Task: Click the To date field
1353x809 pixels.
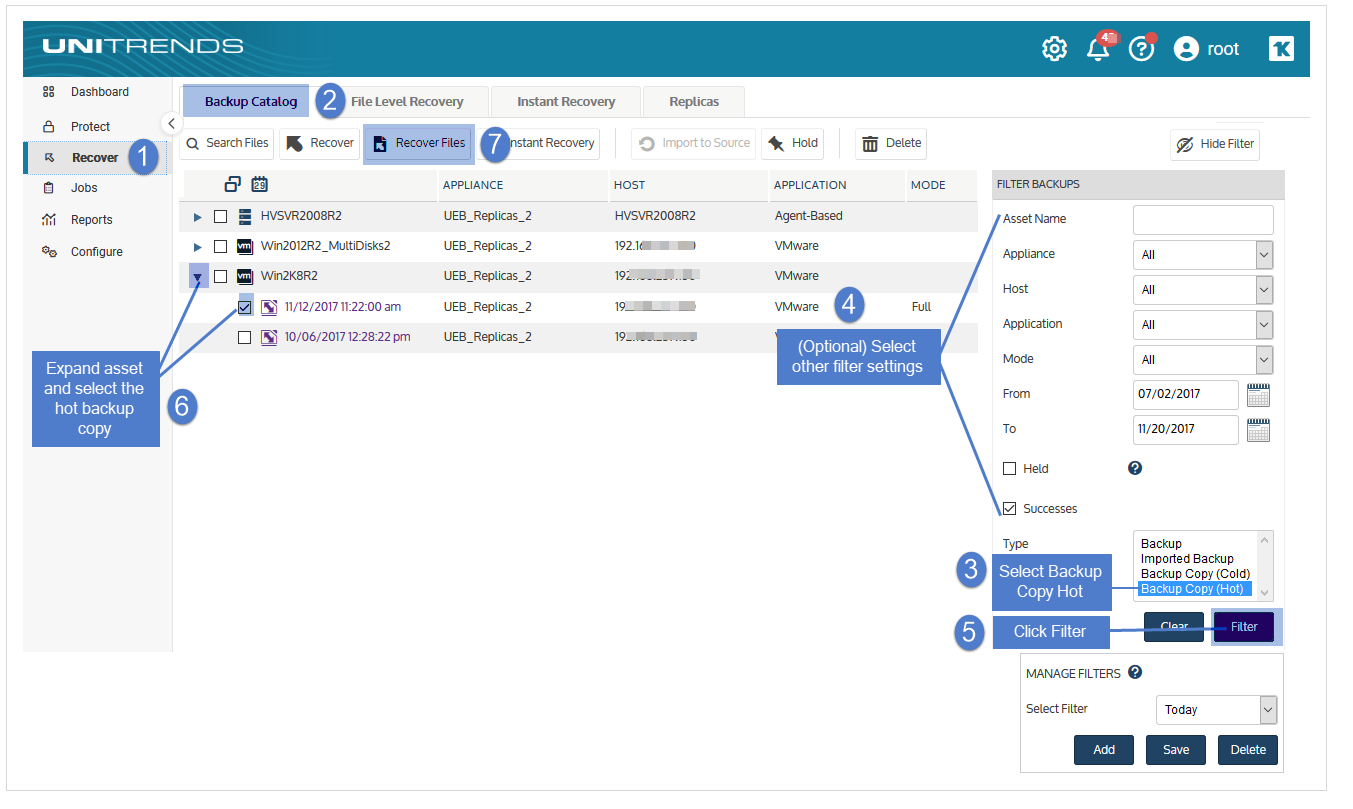Action: (1186, 430)
